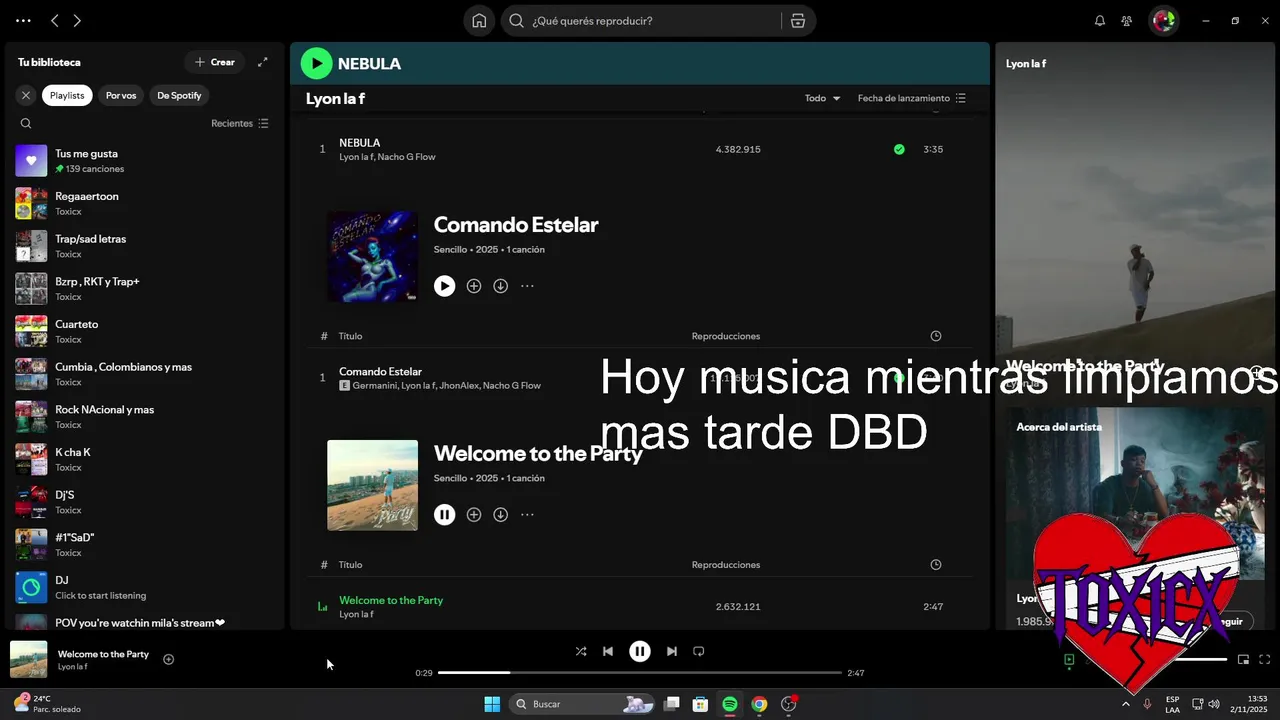Open Chrome from the taskbar

(x=759, y=704)
